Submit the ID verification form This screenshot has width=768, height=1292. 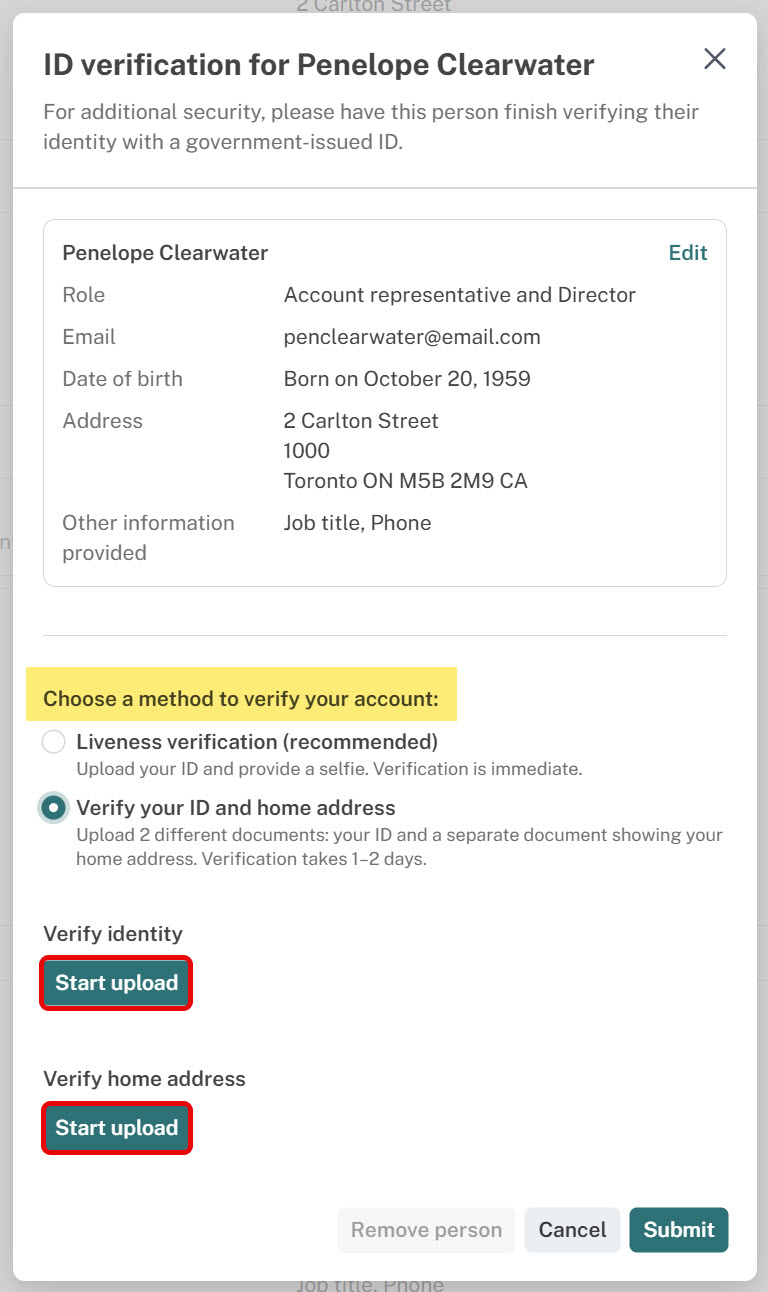point(679,1230)
